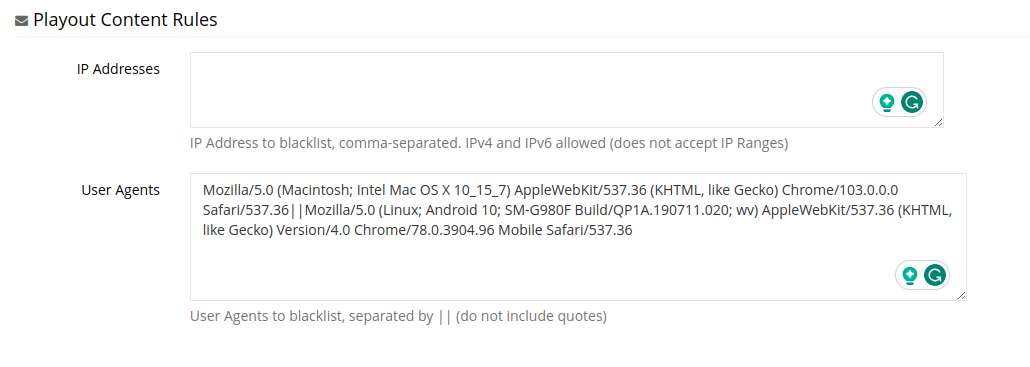Click the lightbulb suggestion icon in IP Addresses field
The height and width of the screenshot is (367, 1030).
pyautogui.click(x=887, y=102)
